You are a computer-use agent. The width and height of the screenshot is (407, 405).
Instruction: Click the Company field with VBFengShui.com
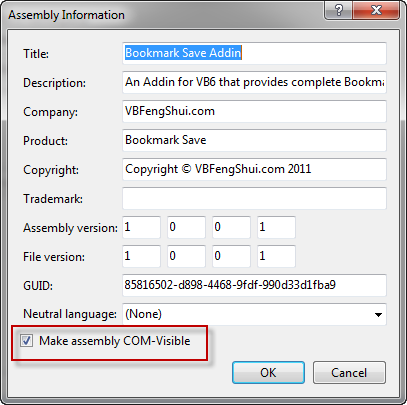(x=254, y=111)
